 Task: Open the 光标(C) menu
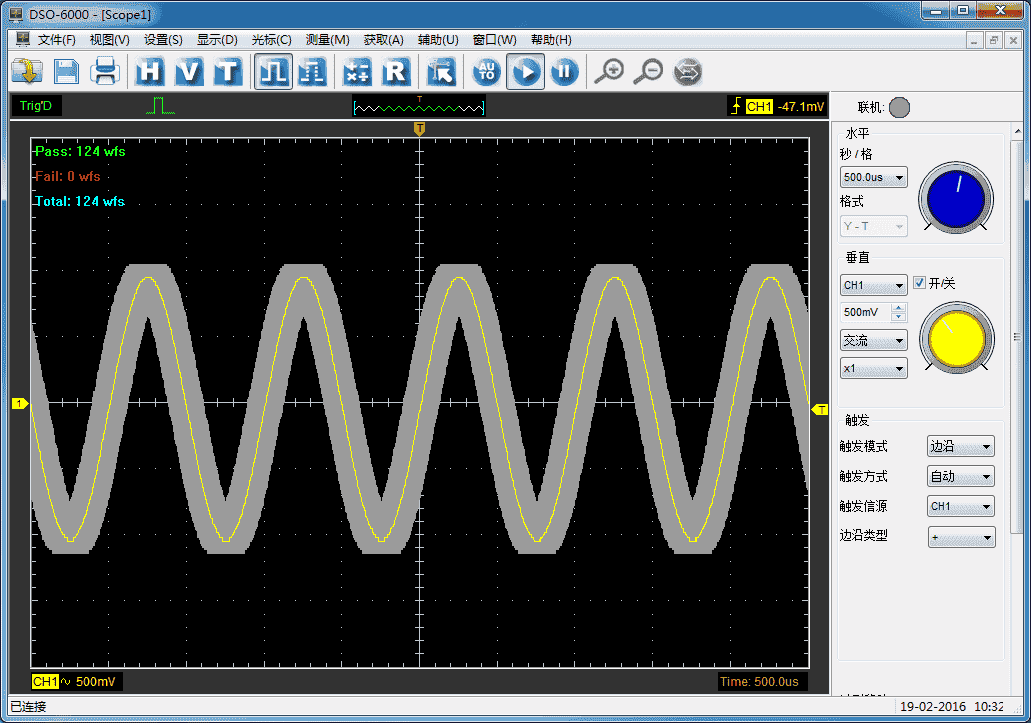pos(271,40)
